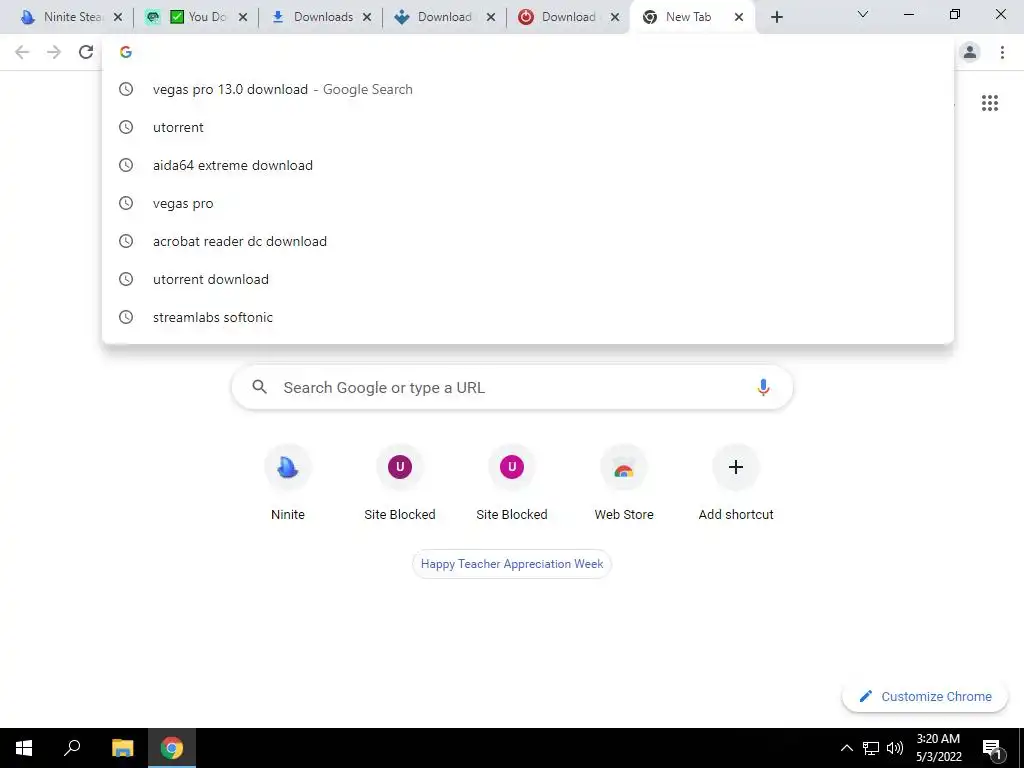The width and height of the screenshot is (1024, 768).
Task: Choose the 'utorrent download' suggestion
Action: (x=528, y=279)
